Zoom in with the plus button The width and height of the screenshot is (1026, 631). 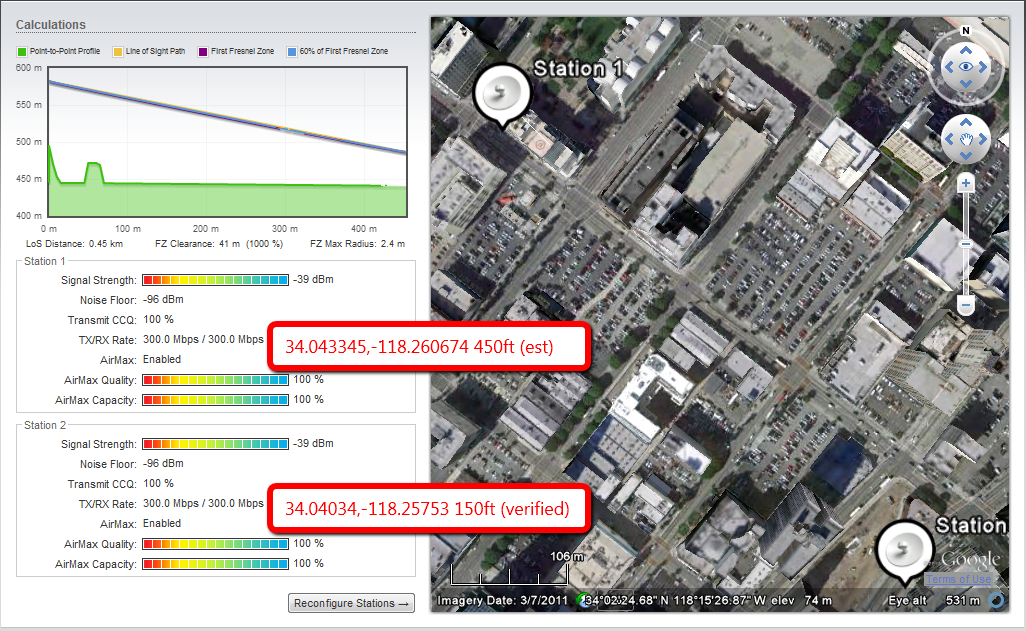(x=966, y=184)
